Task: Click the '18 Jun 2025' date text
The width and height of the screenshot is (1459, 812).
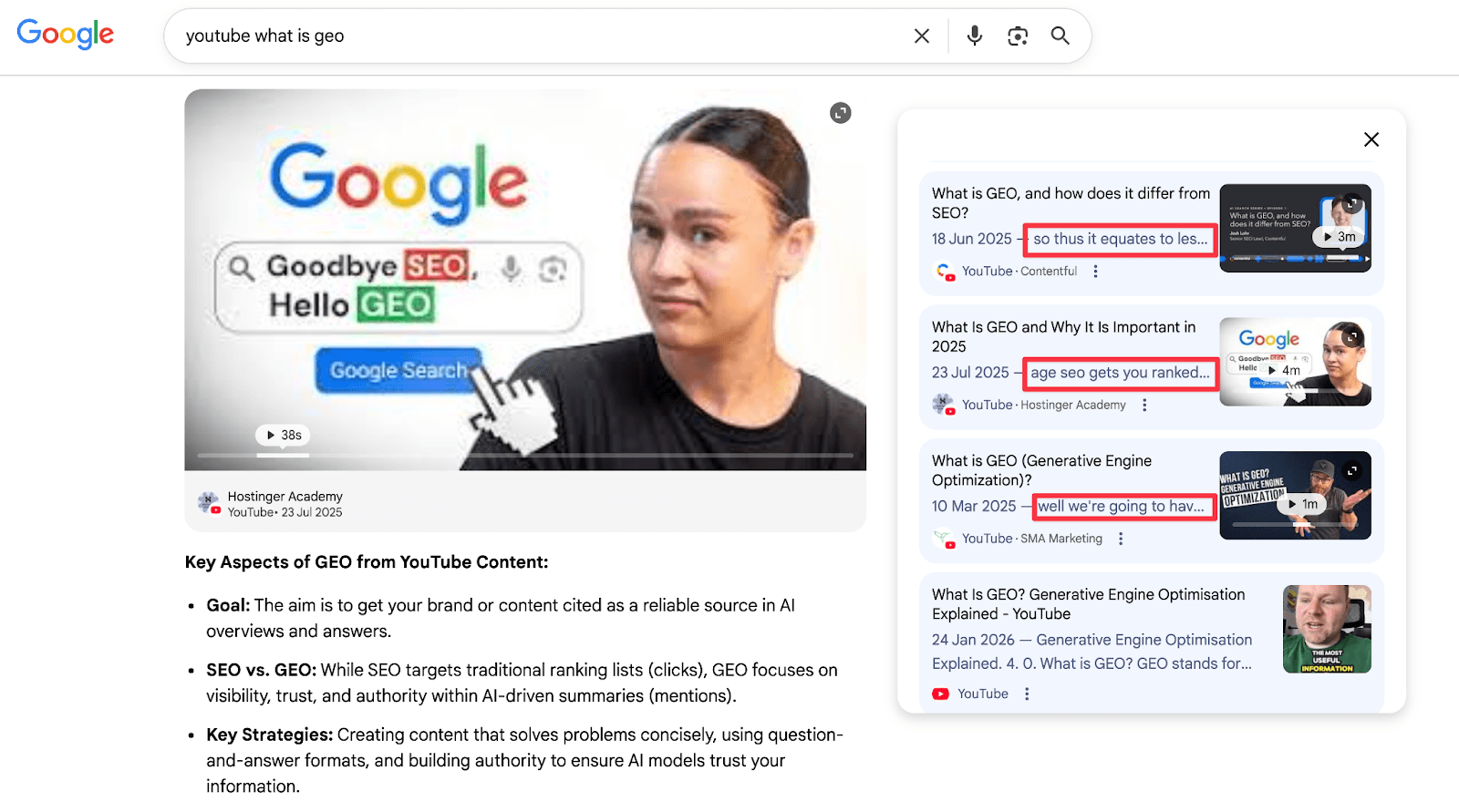Action: (x=972, y=239)
